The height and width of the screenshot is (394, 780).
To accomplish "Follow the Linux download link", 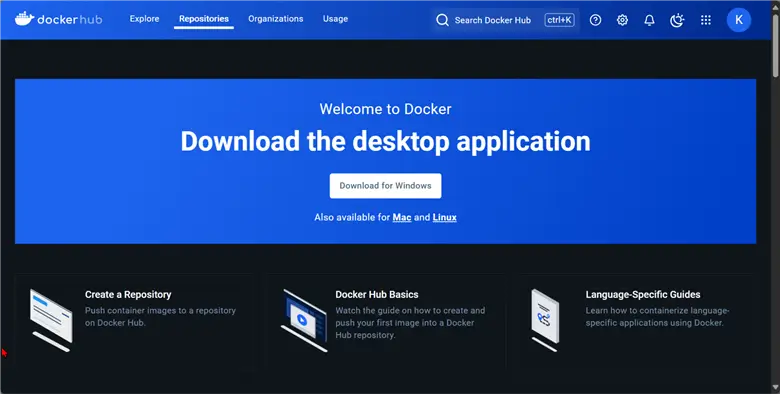I will point(445,217).
